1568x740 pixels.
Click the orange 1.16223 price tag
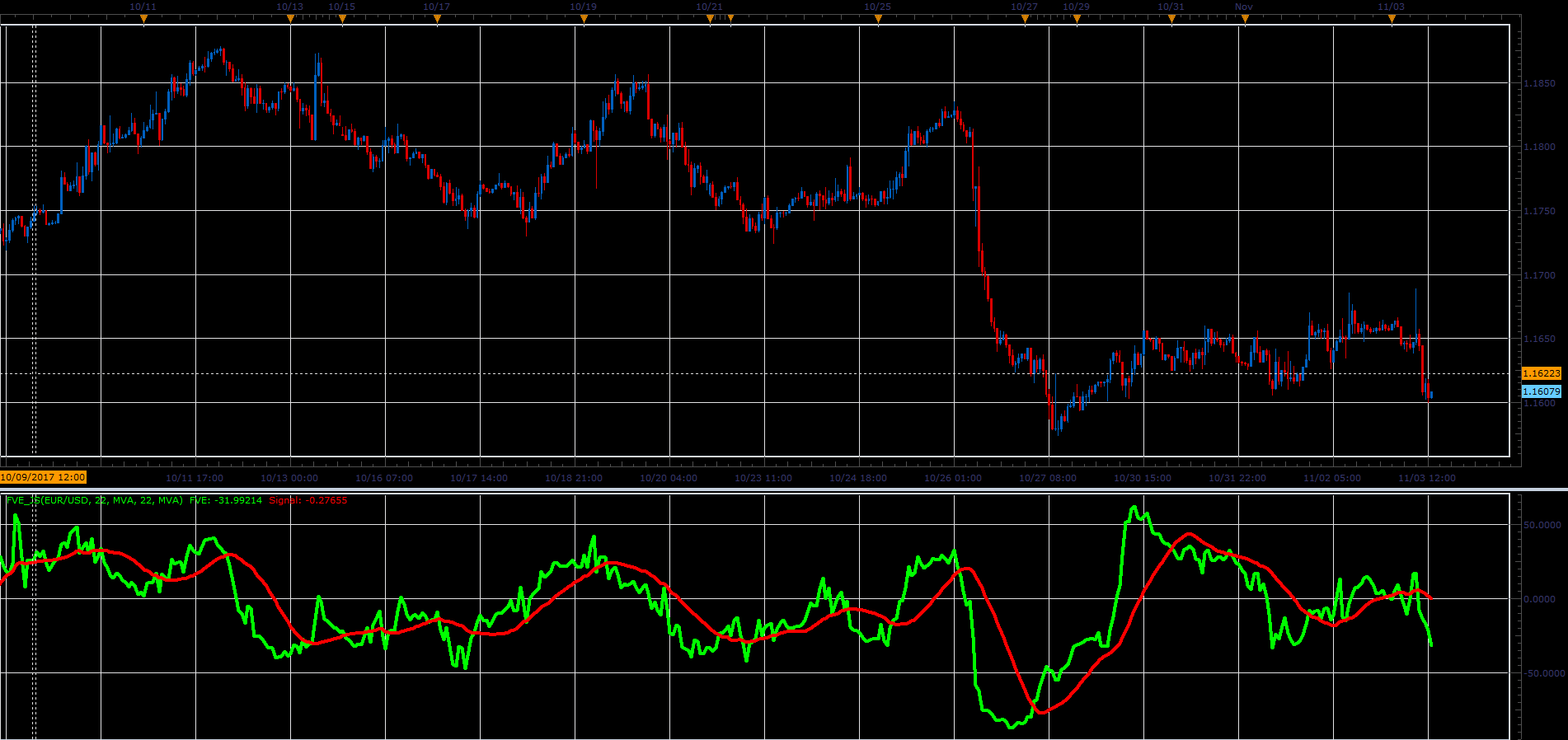(1541, 373)
